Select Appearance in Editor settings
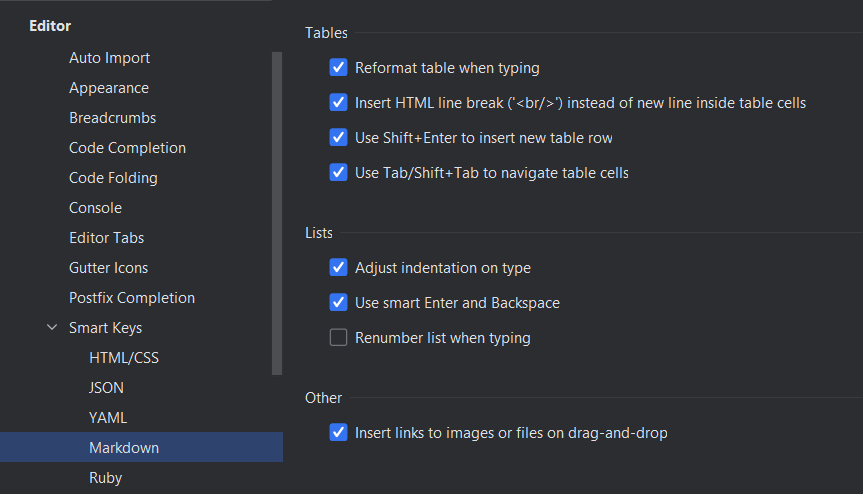Screen dimensions: 863x494 (x=108, y=88)
